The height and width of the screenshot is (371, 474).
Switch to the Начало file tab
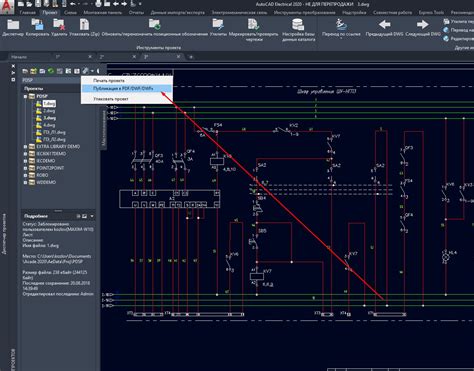(19, 57)
